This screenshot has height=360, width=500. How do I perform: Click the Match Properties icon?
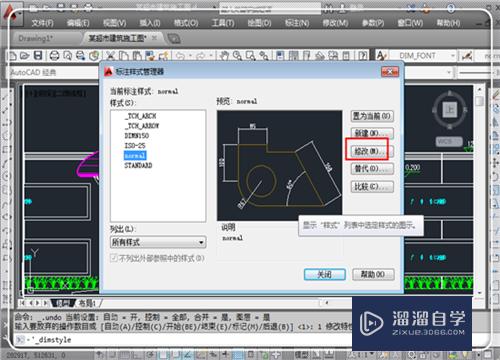(150, 55)
